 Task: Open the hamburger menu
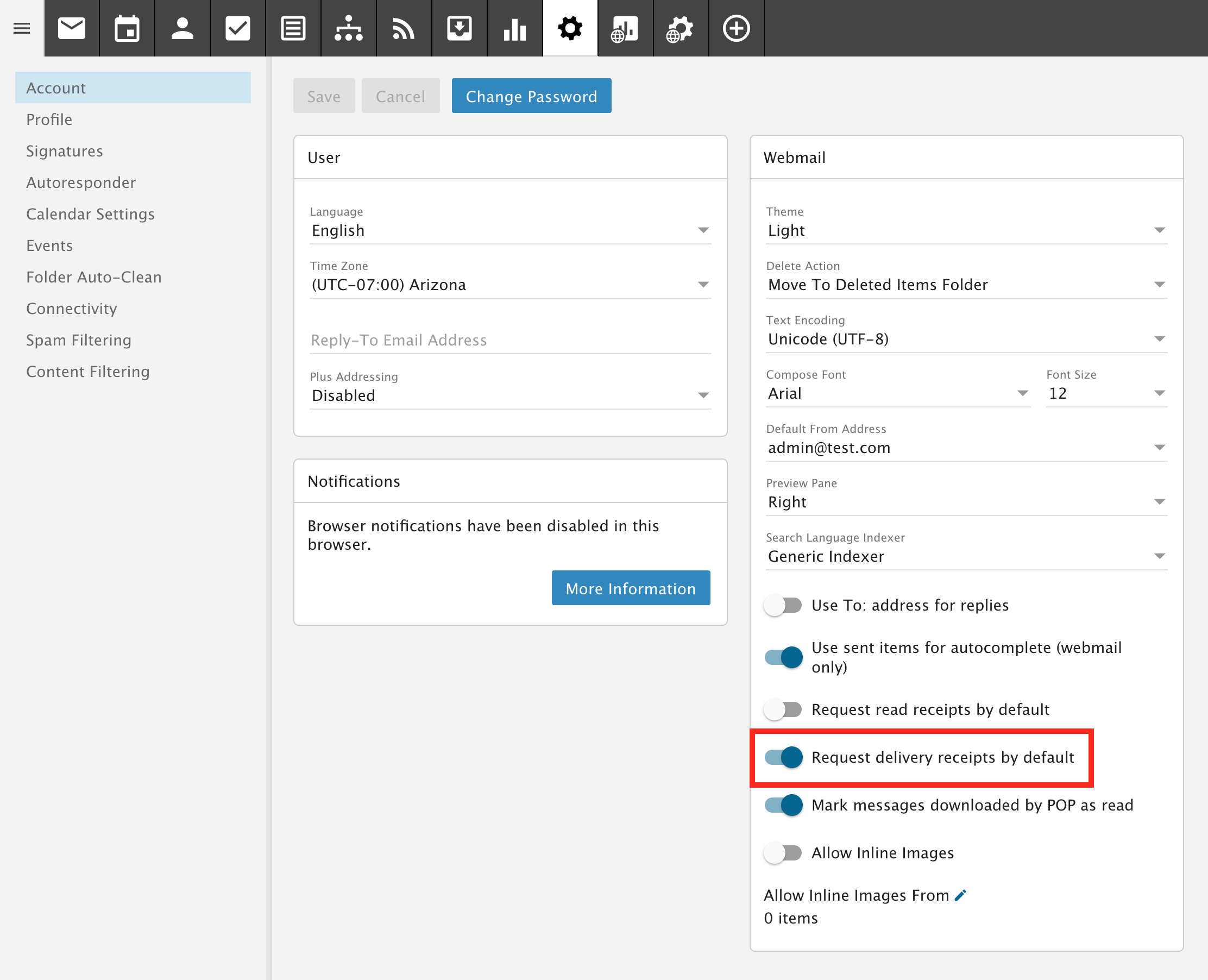[21, 28]
